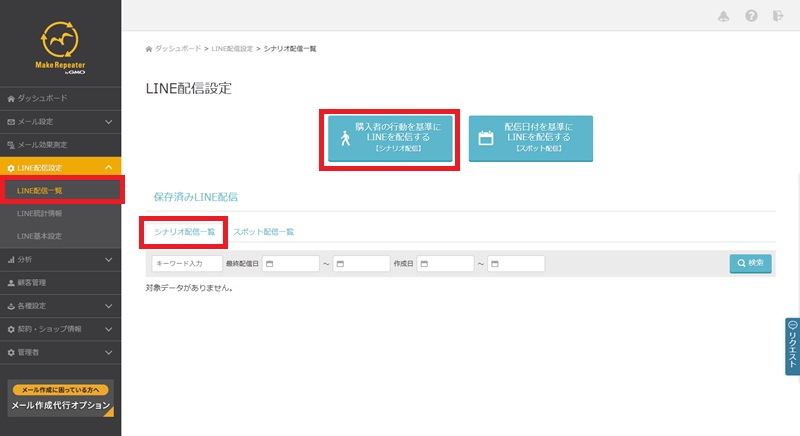This screenshot has height=436, width=800.
Task: Click the 検索 search button
Action: pyautogui.click(x=750, y=263)
